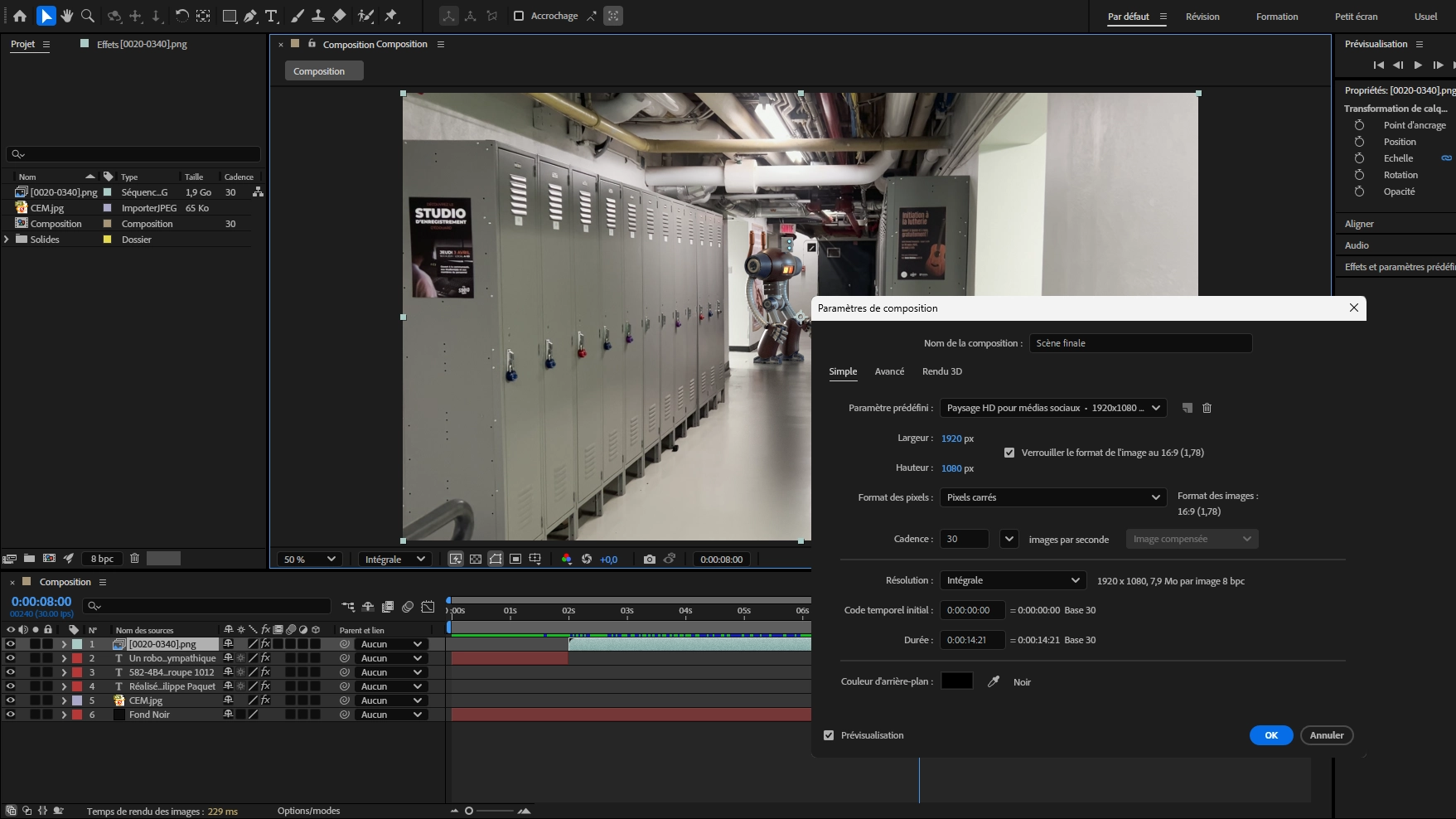Select the Hand tool in the toolbar
This screenshot has width=1456, height=819.
coord(67,15)
